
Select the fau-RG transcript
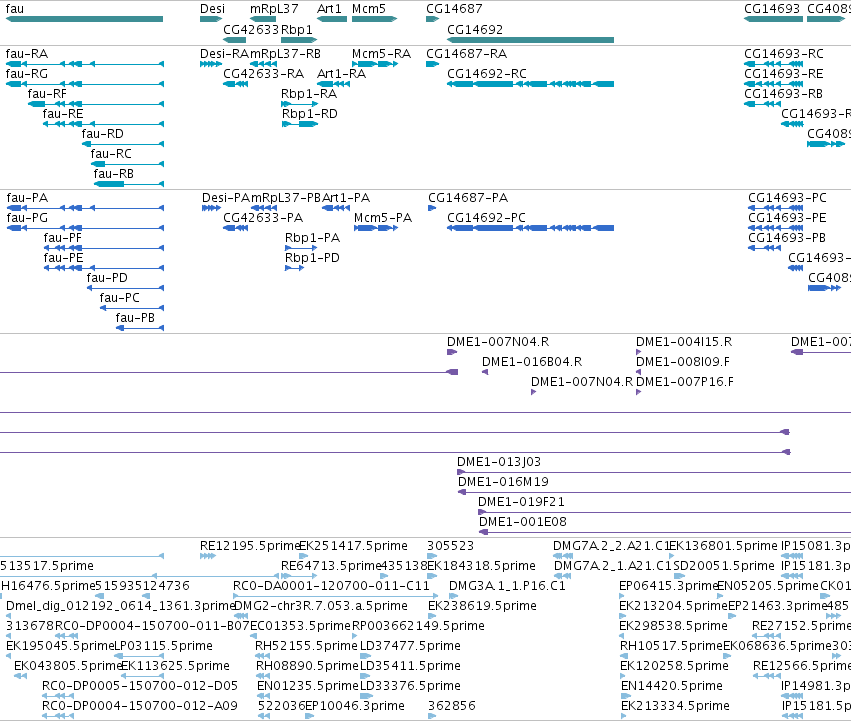85,84
